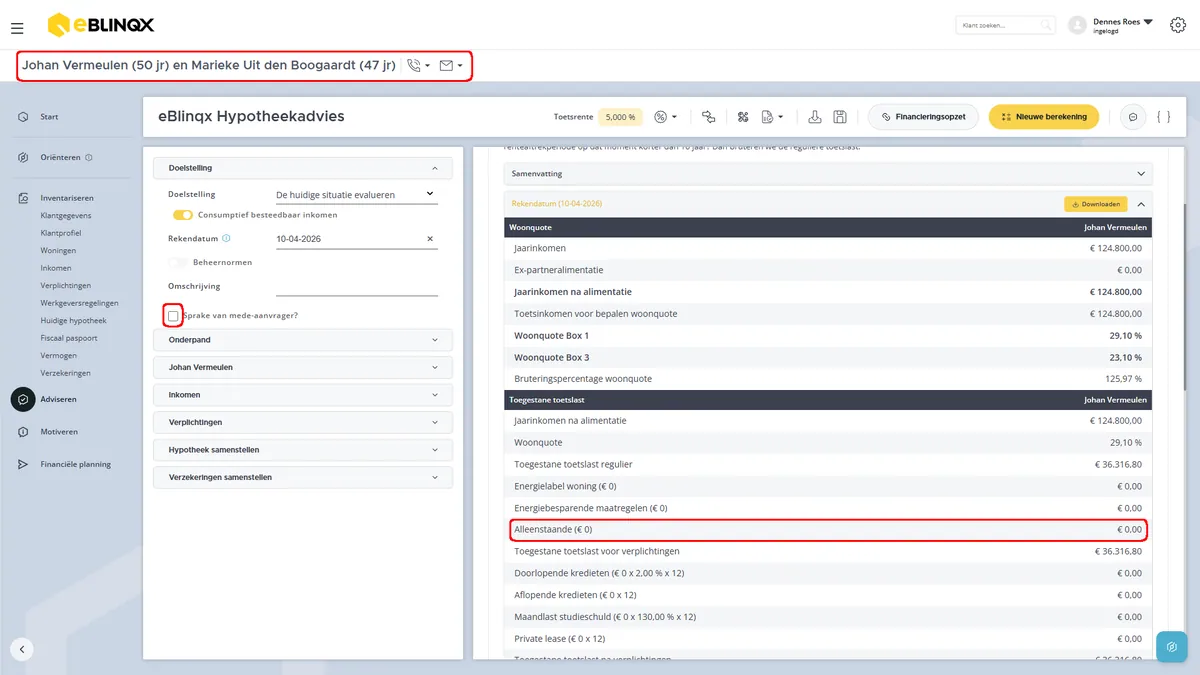Toggle the Beheernormen switch
The height and width of the screenshot is (675, 1200).
click(178, 262)
